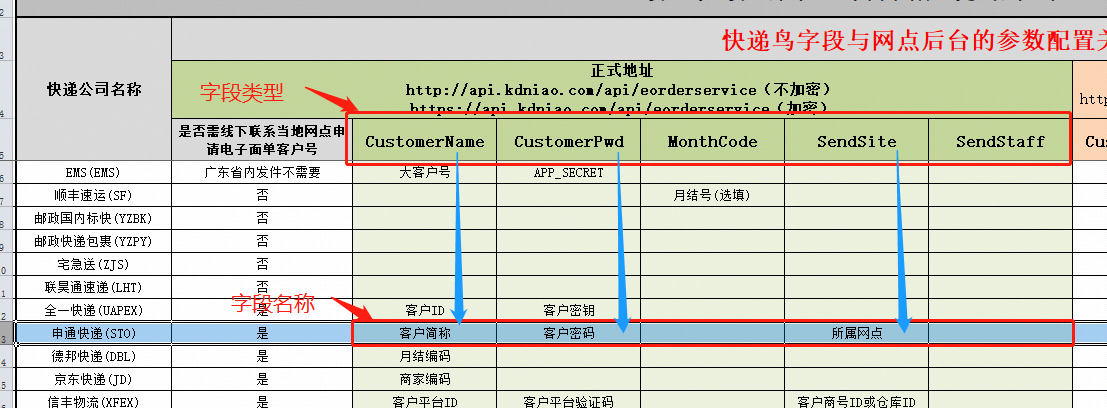Select the 顺丰速运(SF) company cell
The height and width of the screenshot is (408, 1107).
point(93,196)
